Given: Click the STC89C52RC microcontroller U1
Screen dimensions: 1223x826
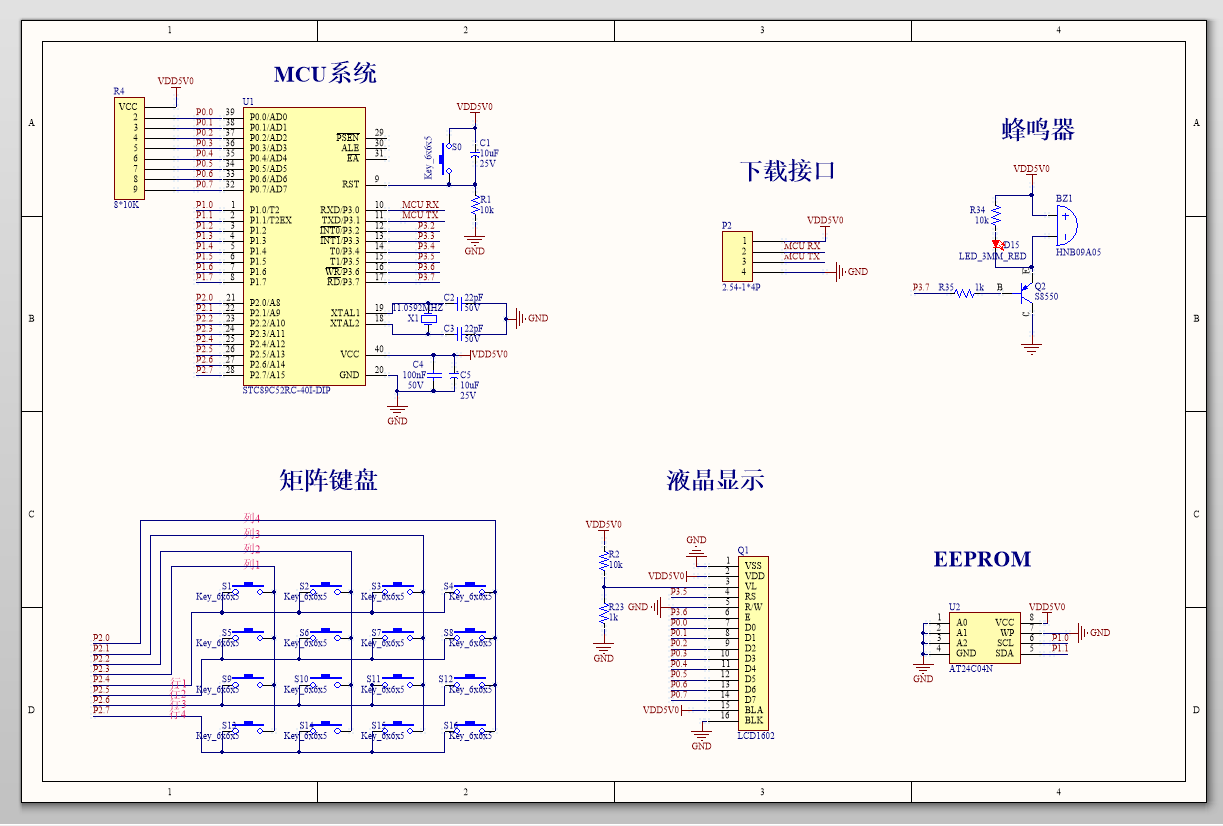Looking at the screenshot, I should pyautogui.click(x=305, y=245).
